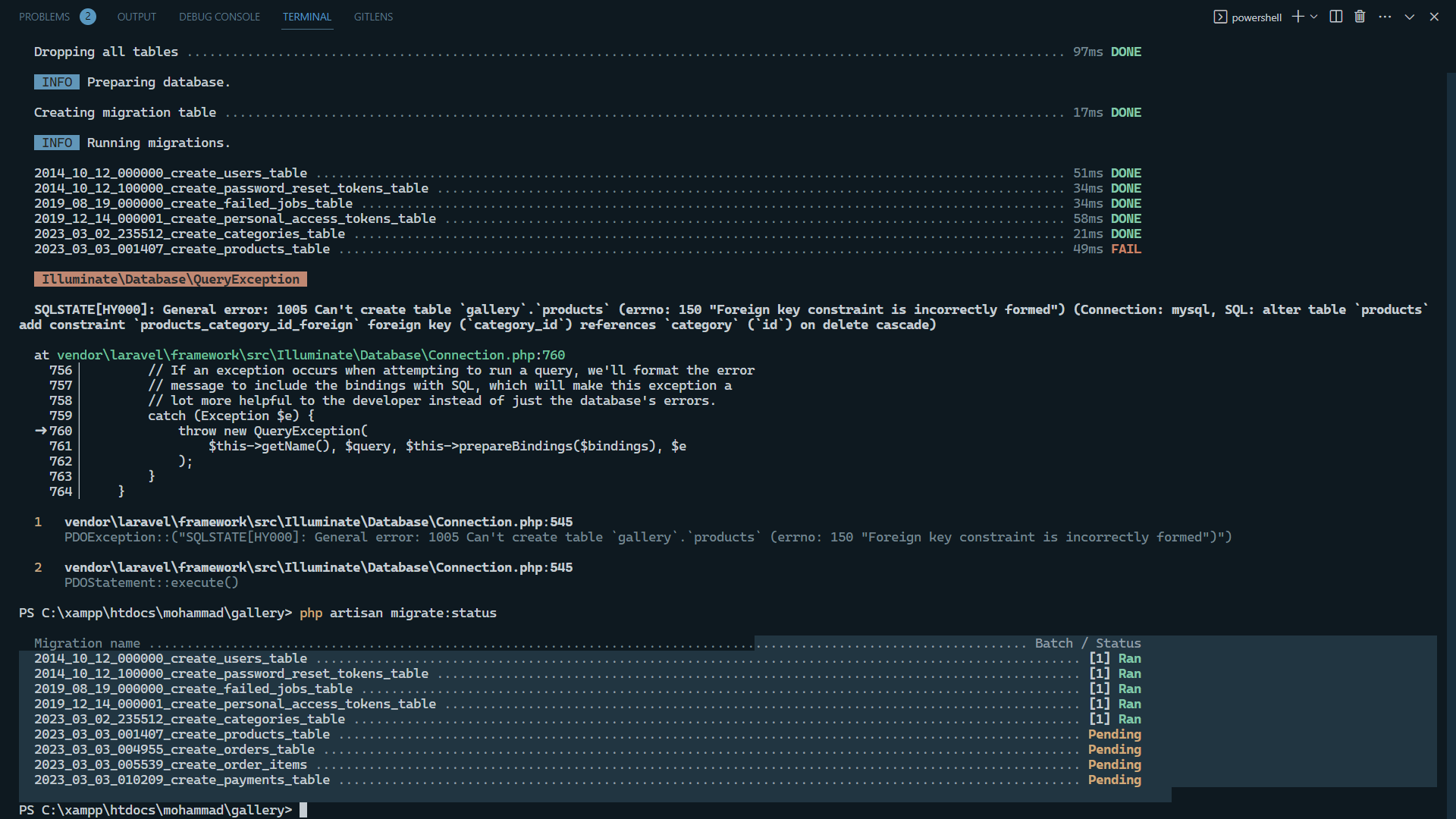Viewport: 1456px width, 819px height.
Task: Click code line 760 throw new QueryException
Action: click(273, 431)
